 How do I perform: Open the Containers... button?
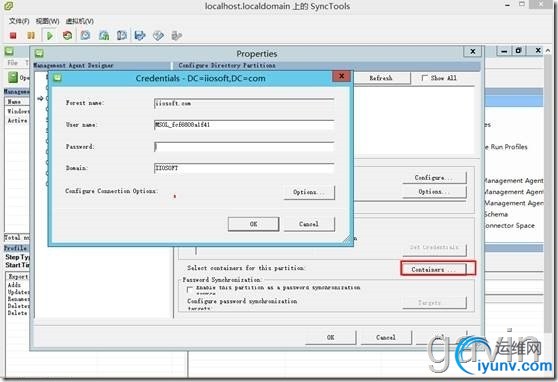(x=433, y=269)
